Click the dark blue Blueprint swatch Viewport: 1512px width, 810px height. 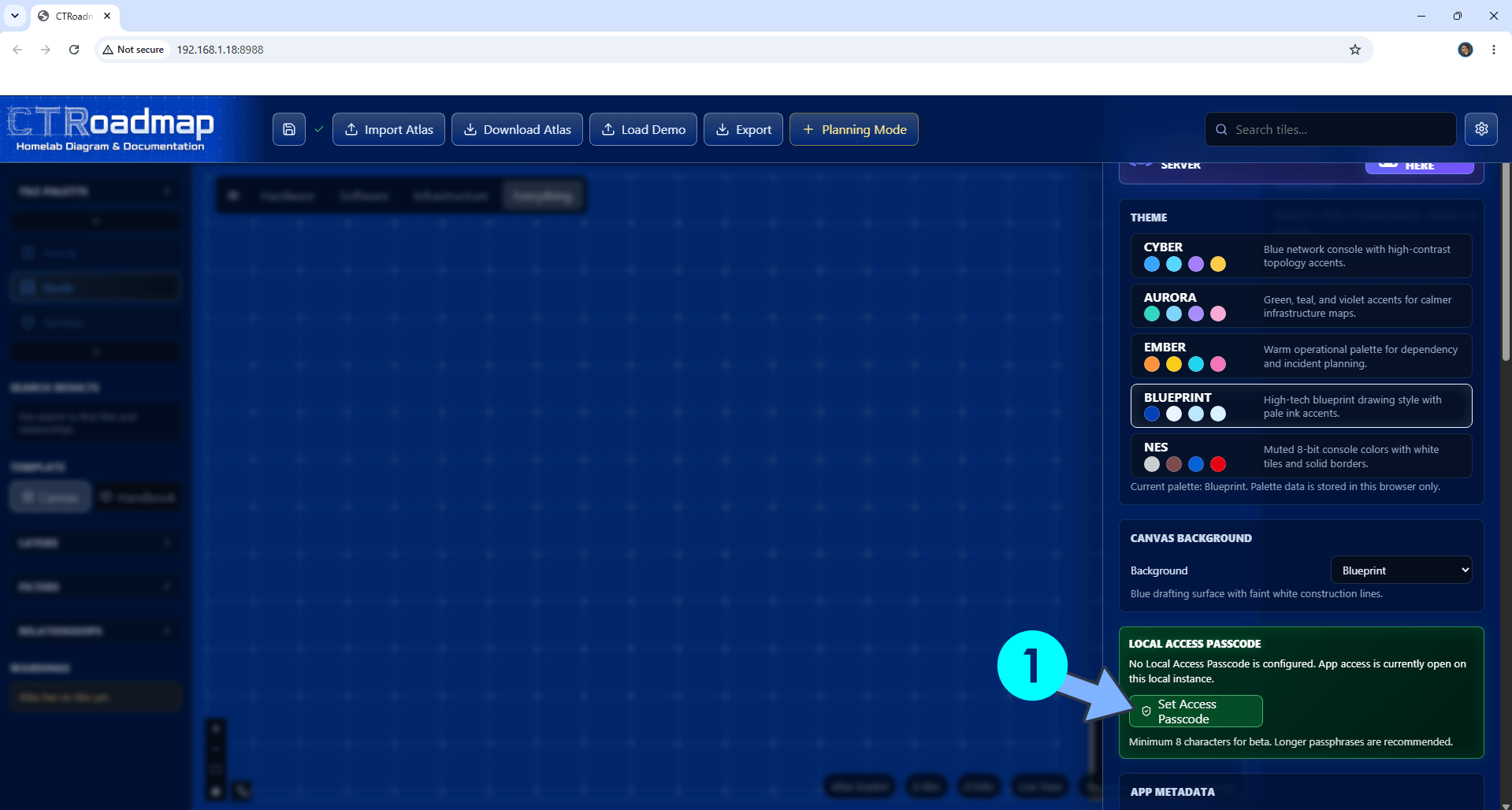(x=1152, y=414)
